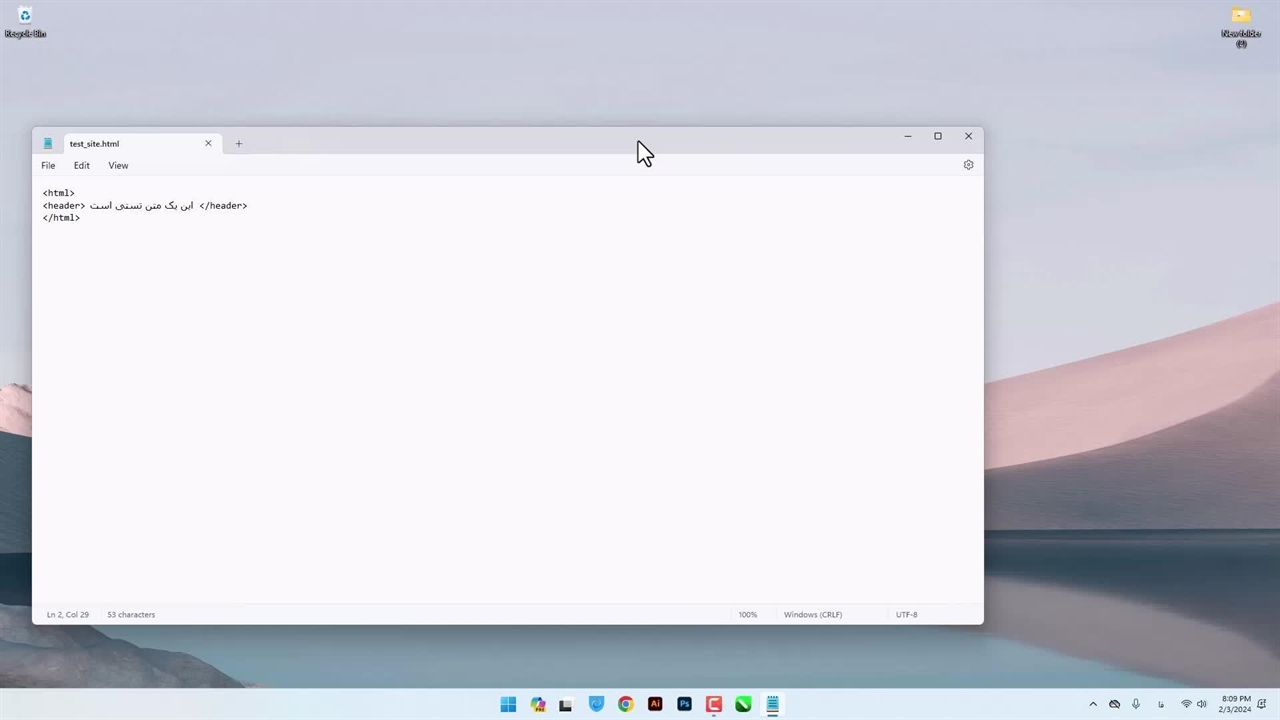Open Google Chrome from the taskbar
The height and width of the screenshot is (720, 1280).
pos(626,704)
